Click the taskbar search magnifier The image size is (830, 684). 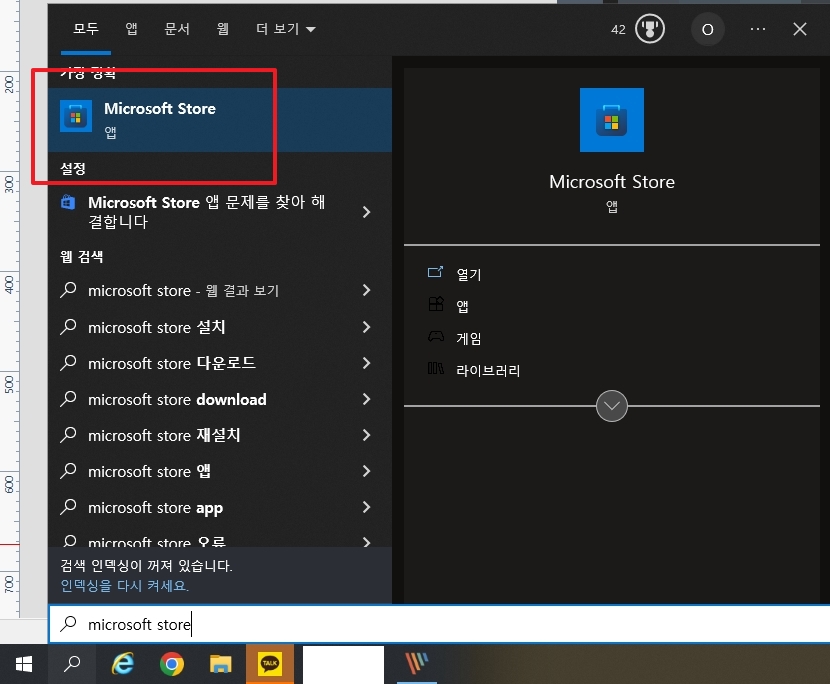(72, 664)
